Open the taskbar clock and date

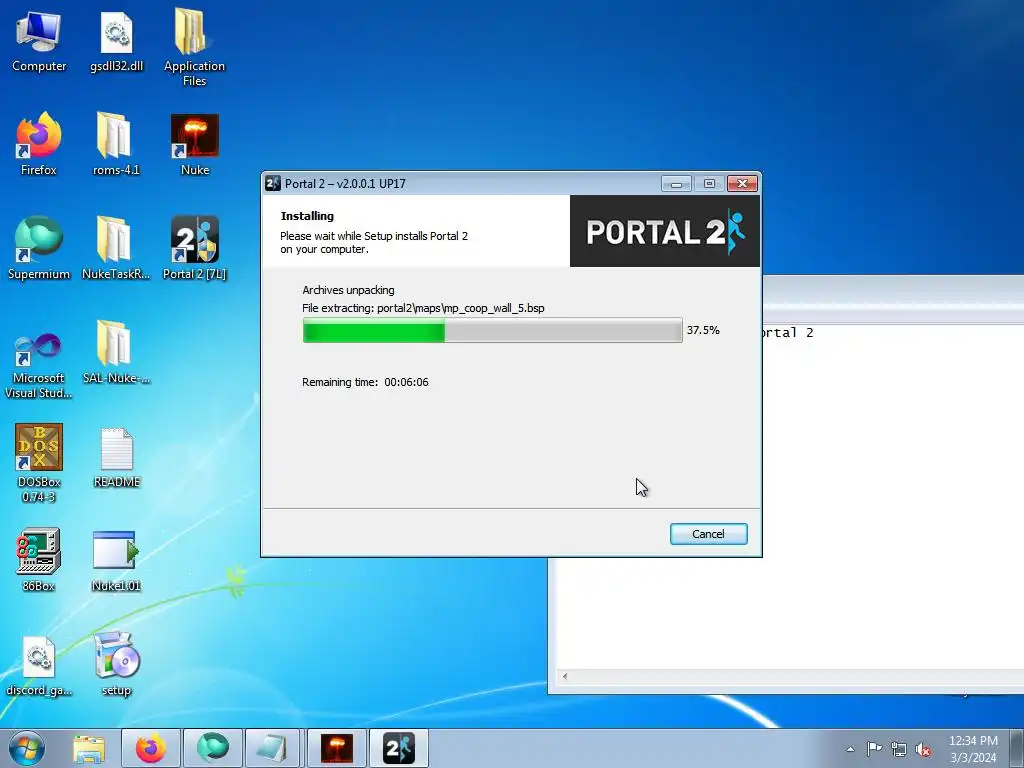click(973, 748)
